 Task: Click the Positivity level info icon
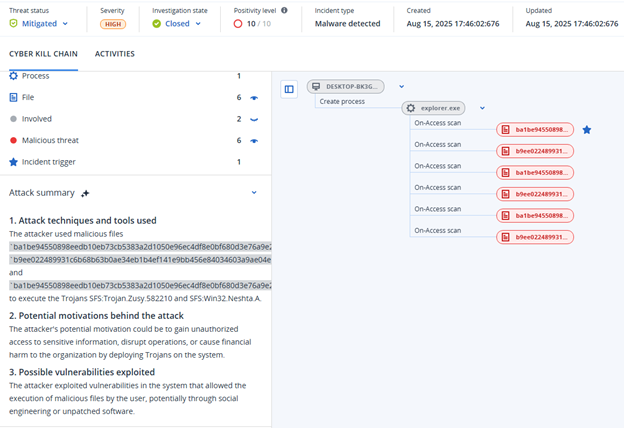pos(284,11)
